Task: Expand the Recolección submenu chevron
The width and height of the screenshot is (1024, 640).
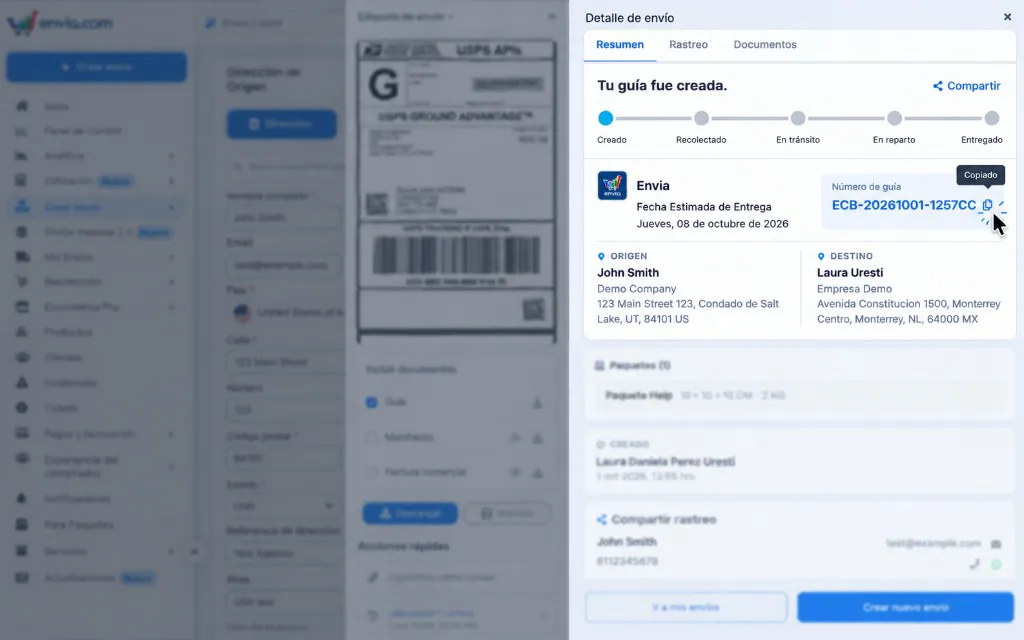Action: coord(171,282)
